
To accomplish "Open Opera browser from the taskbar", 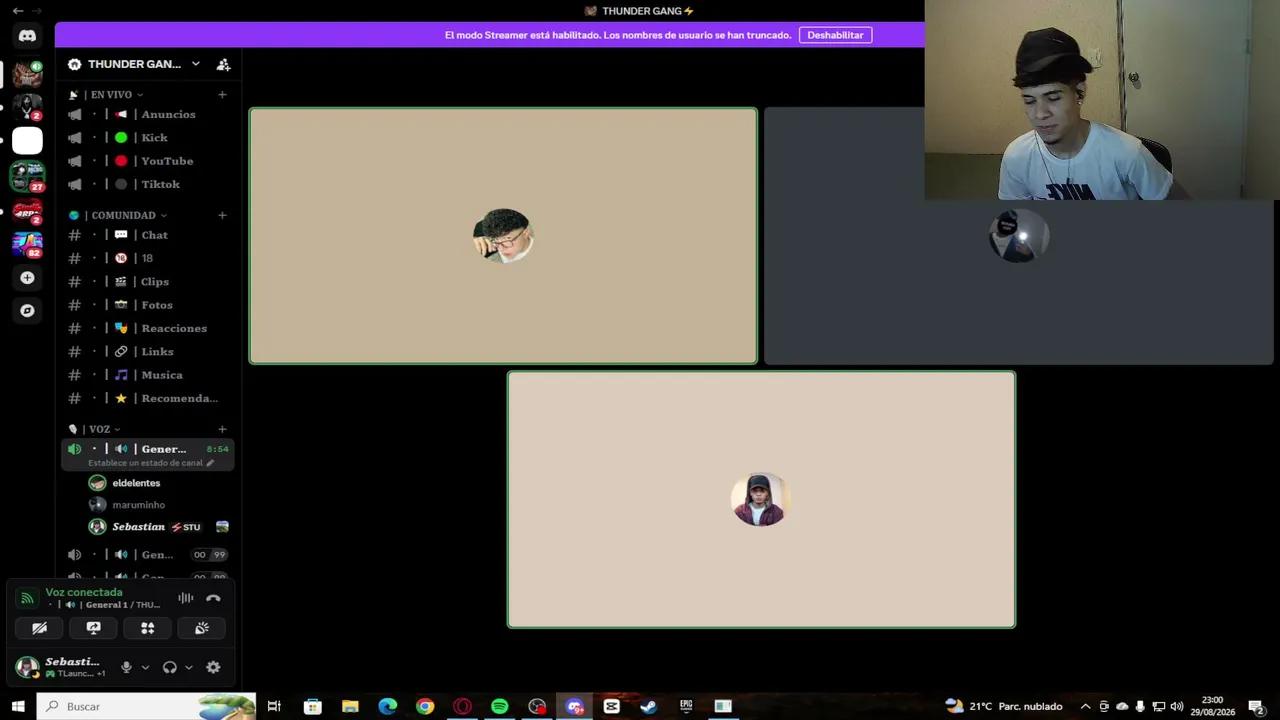I will point(462,706).
